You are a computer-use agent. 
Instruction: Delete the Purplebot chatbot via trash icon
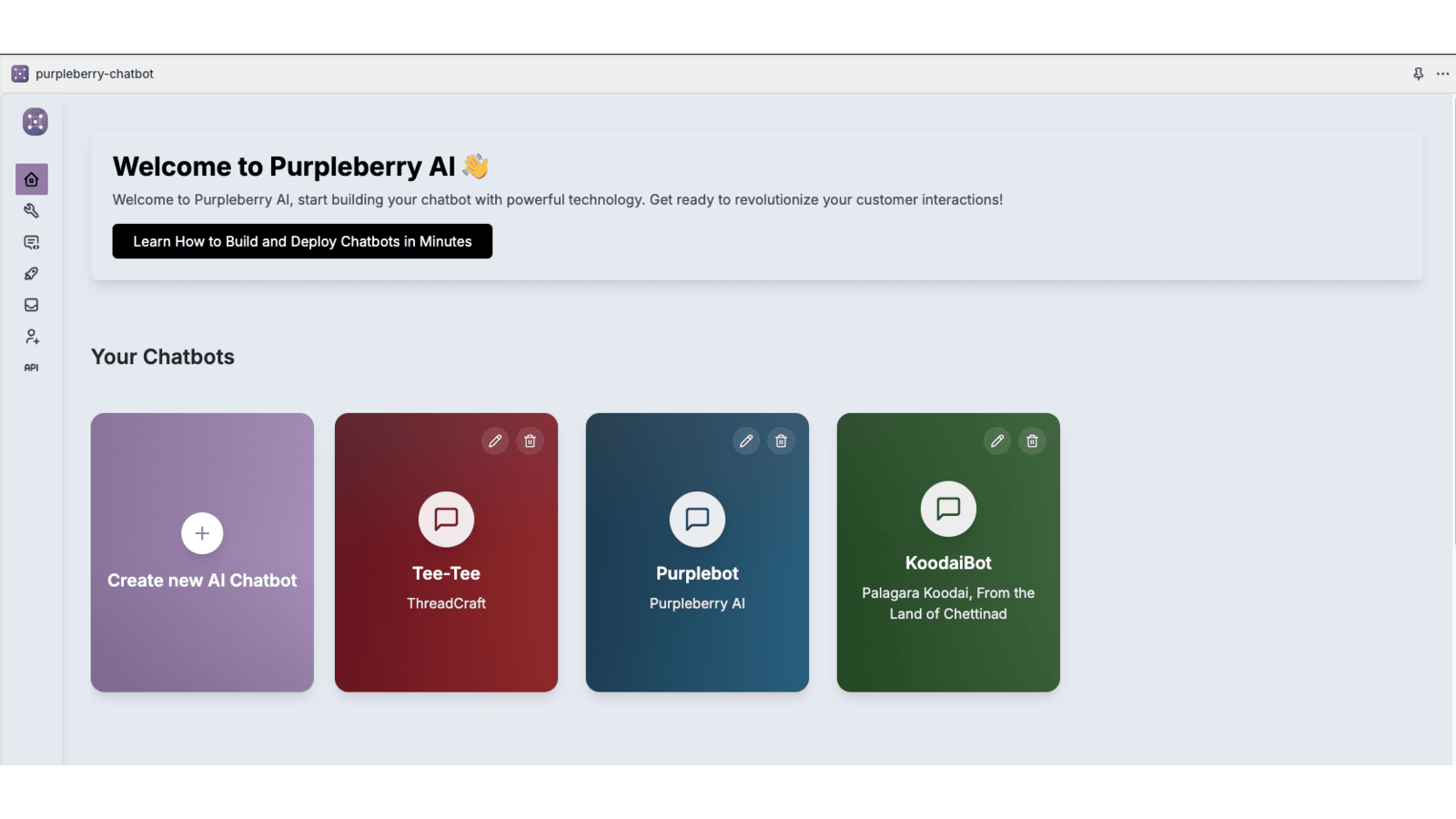781,441
